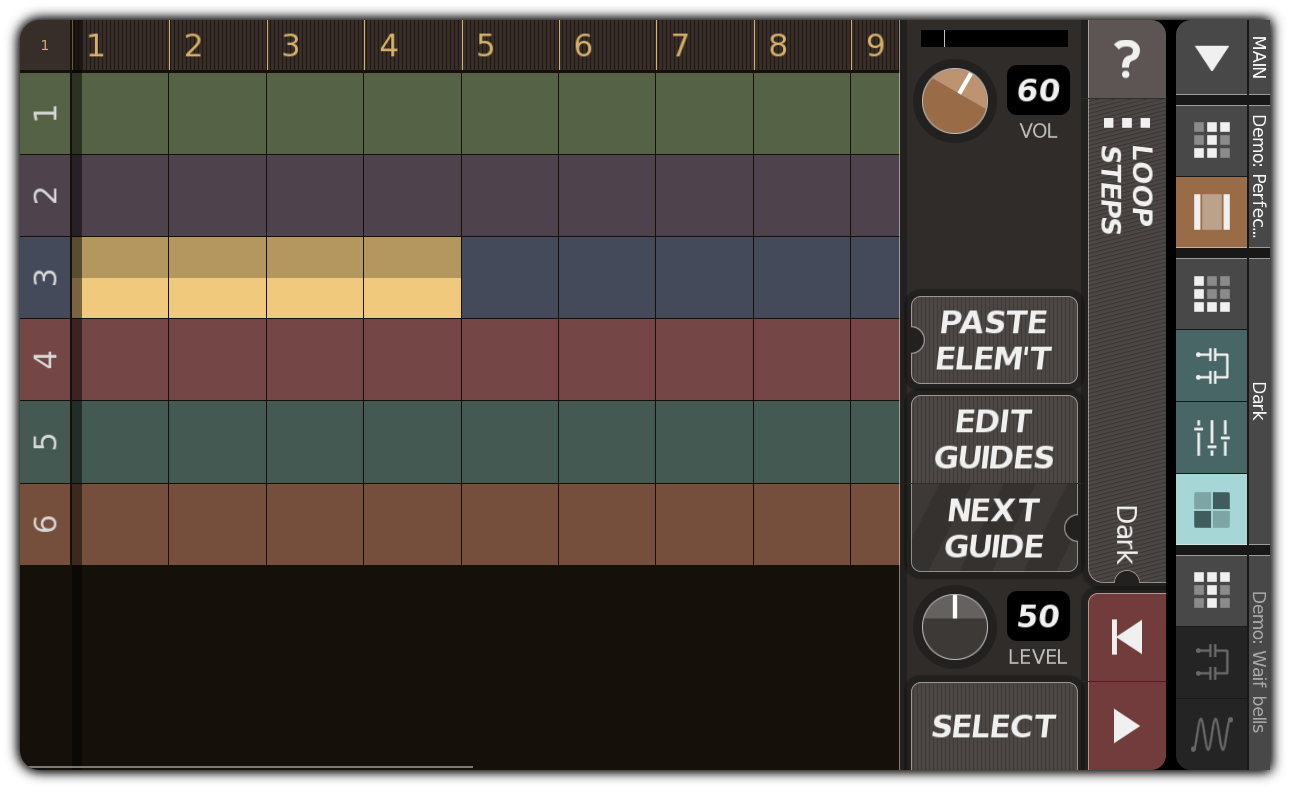Open the mixer faders icon in the Dark group
This screenshot has height=790, width=1290.
1212,437
